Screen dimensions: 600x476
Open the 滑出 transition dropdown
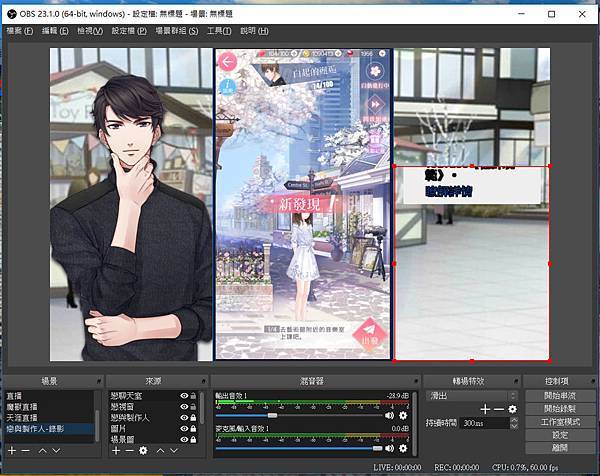472,396
